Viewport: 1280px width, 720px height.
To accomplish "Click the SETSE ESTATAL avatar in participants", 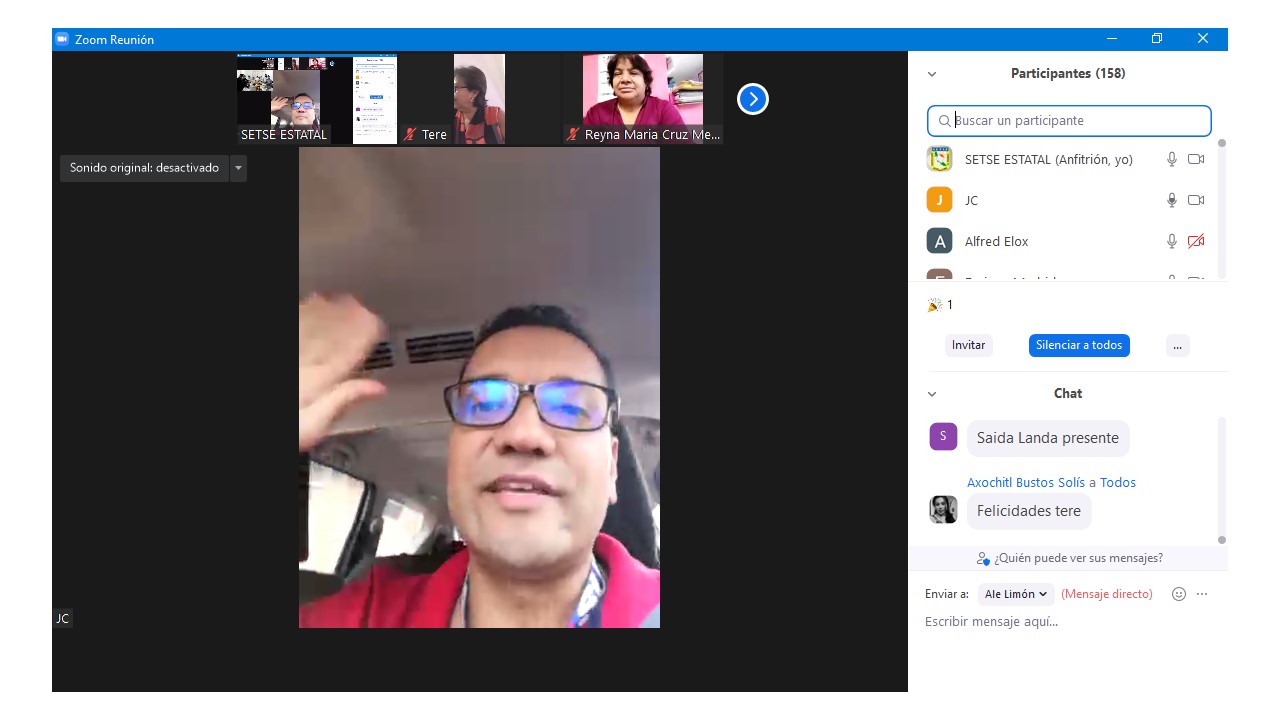I will (939, 159).
